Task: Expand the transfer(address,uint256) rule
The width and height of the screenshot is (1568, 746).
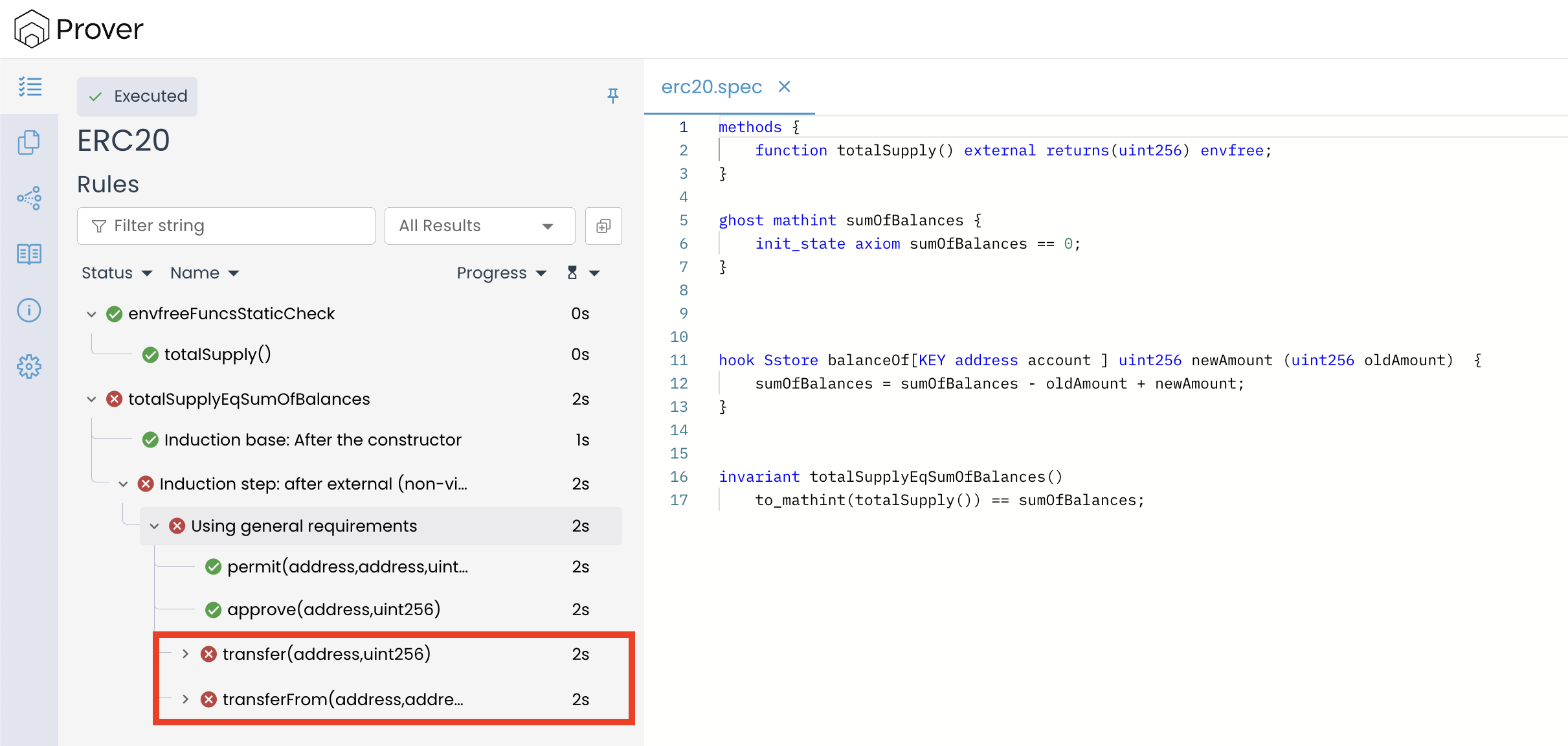Action: pyautogui.click(x=186, y=654)
